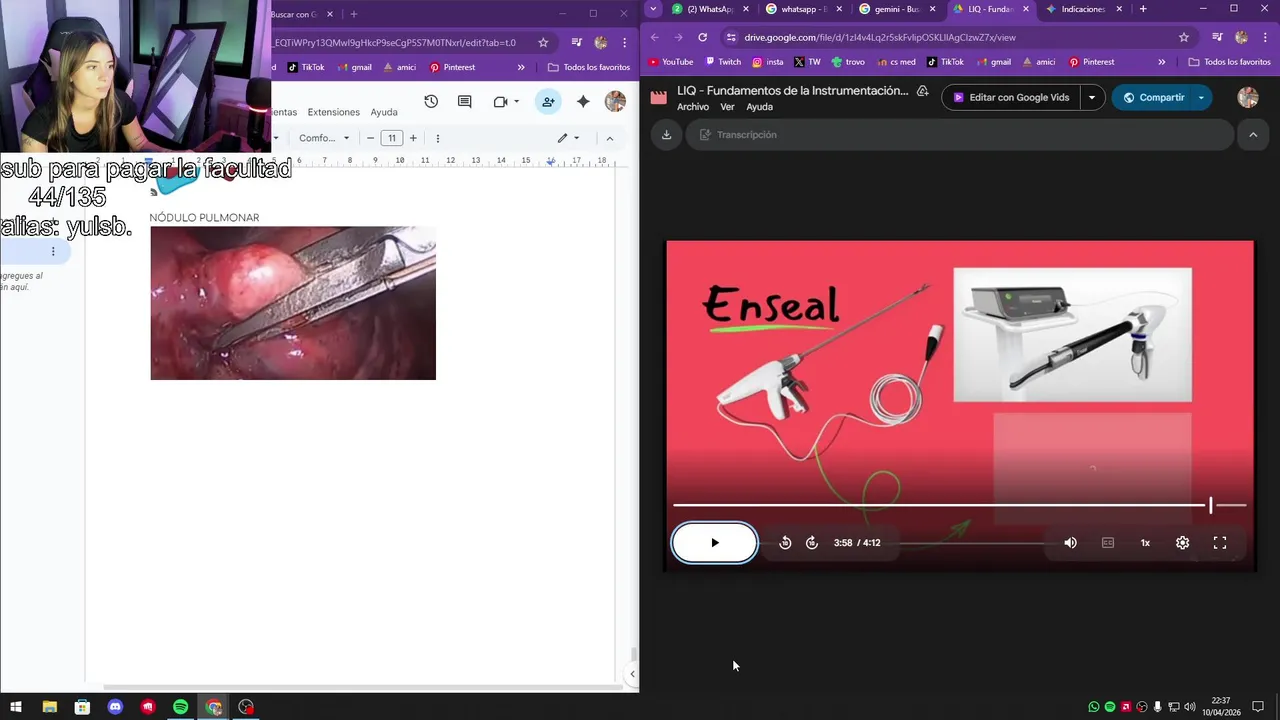Mute the video volume
Image resolution: width=1280 pixels, height=720 pixels.
click(1070, 543)
